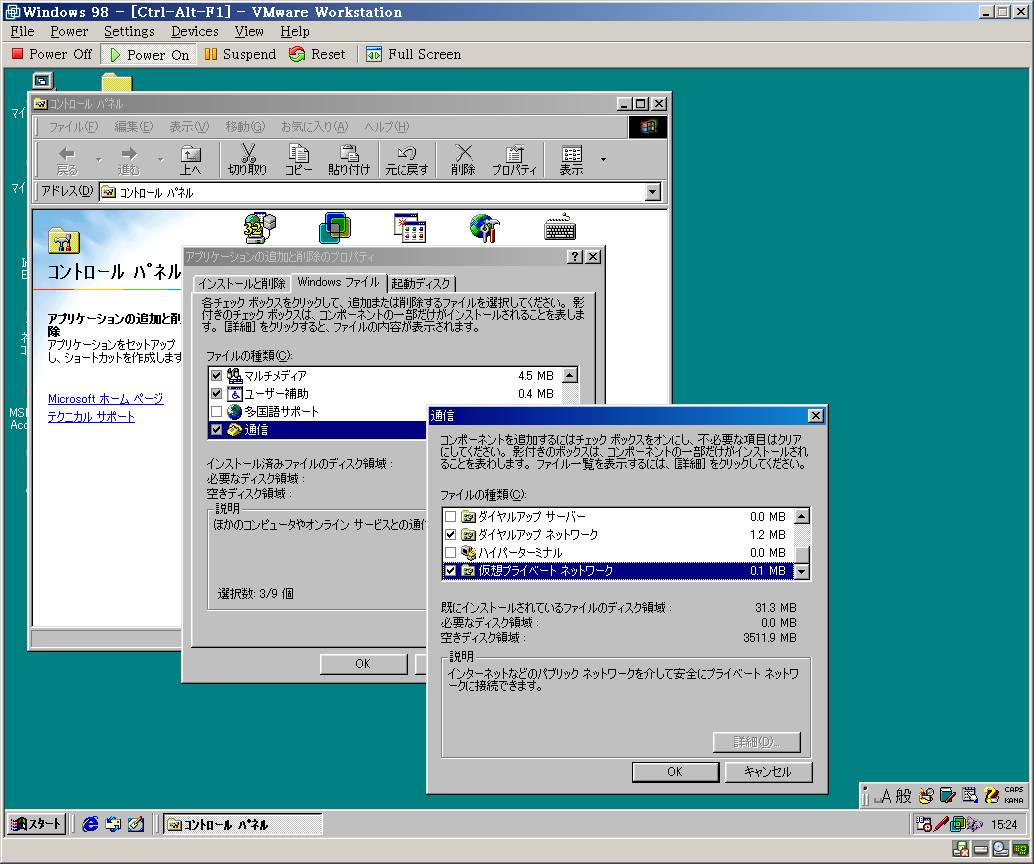Click the 元に戻す (undo) toolbar icon

[407, 160]
